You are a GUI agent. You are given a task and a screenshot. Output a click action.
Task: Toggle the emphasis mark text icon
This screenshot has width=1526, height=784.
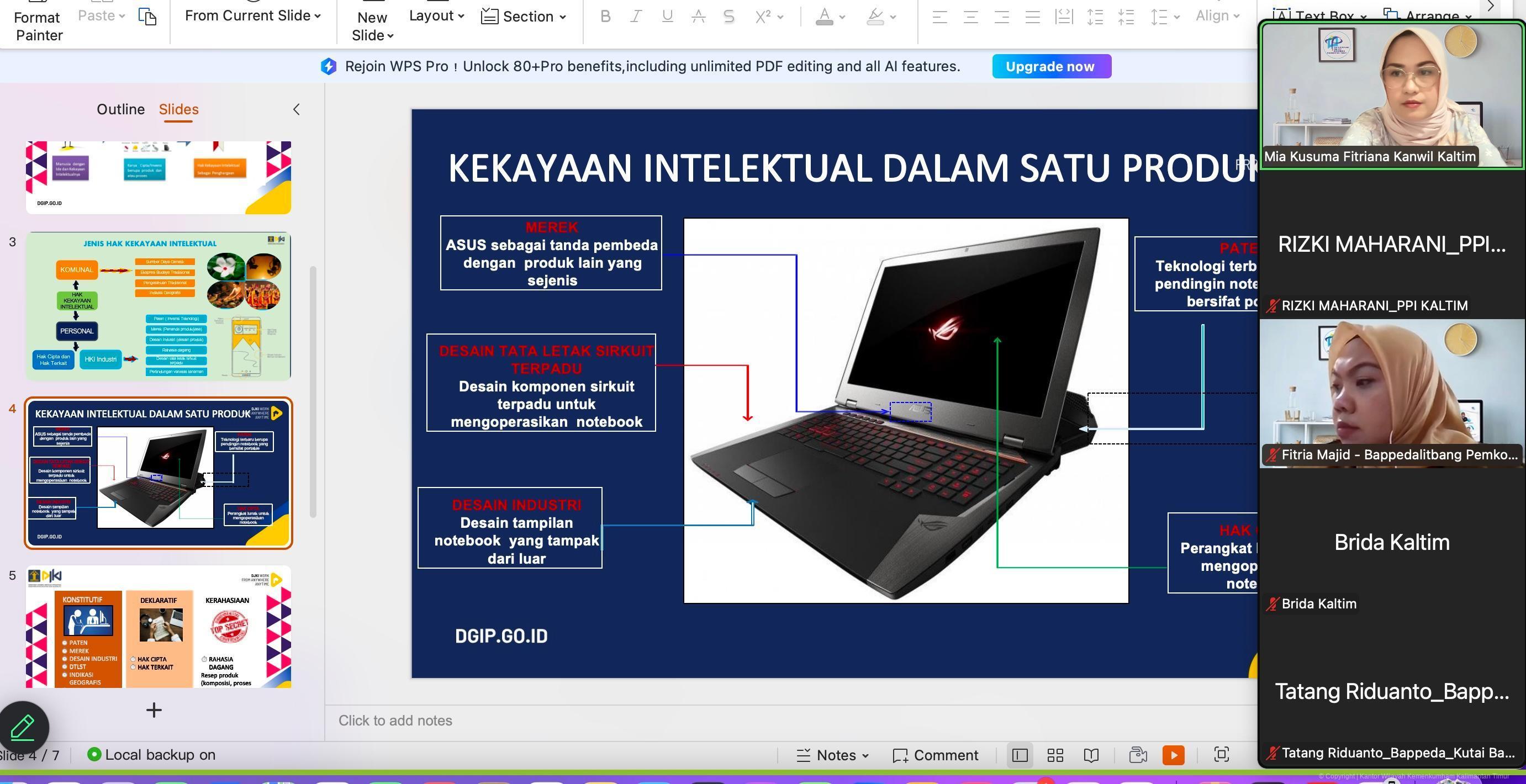click(699, 17)
